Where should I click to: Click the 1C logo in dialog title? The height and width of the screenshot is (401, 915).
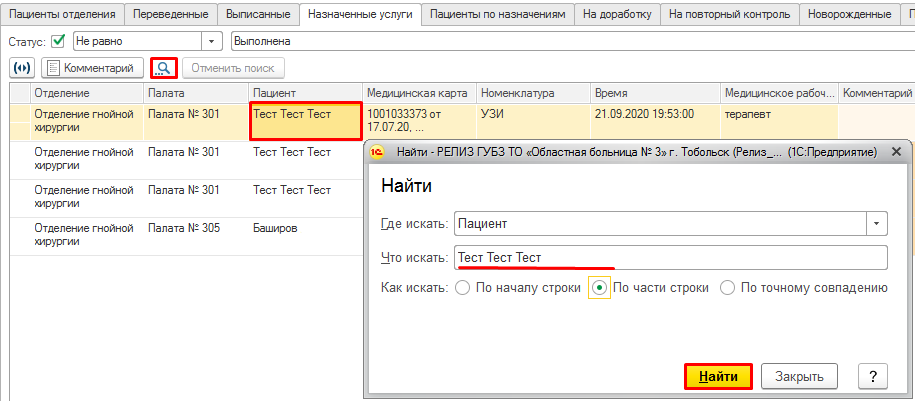point(377,153)
